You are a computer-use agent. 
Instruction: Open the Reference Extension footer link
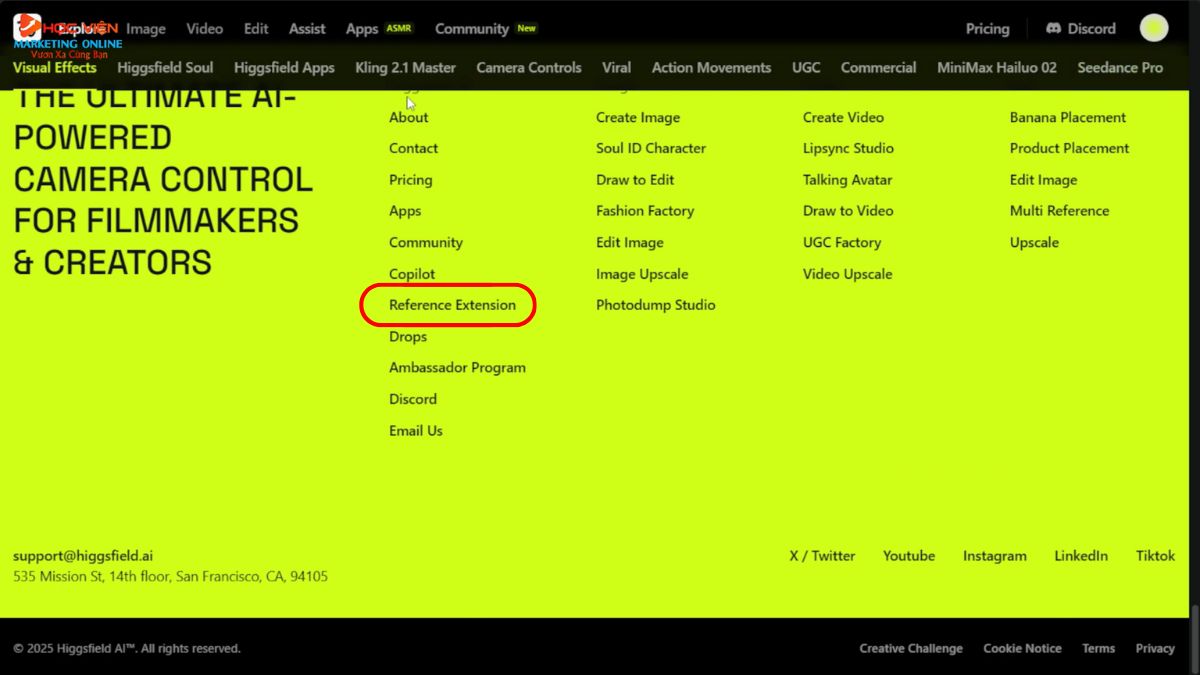point(452,305)
